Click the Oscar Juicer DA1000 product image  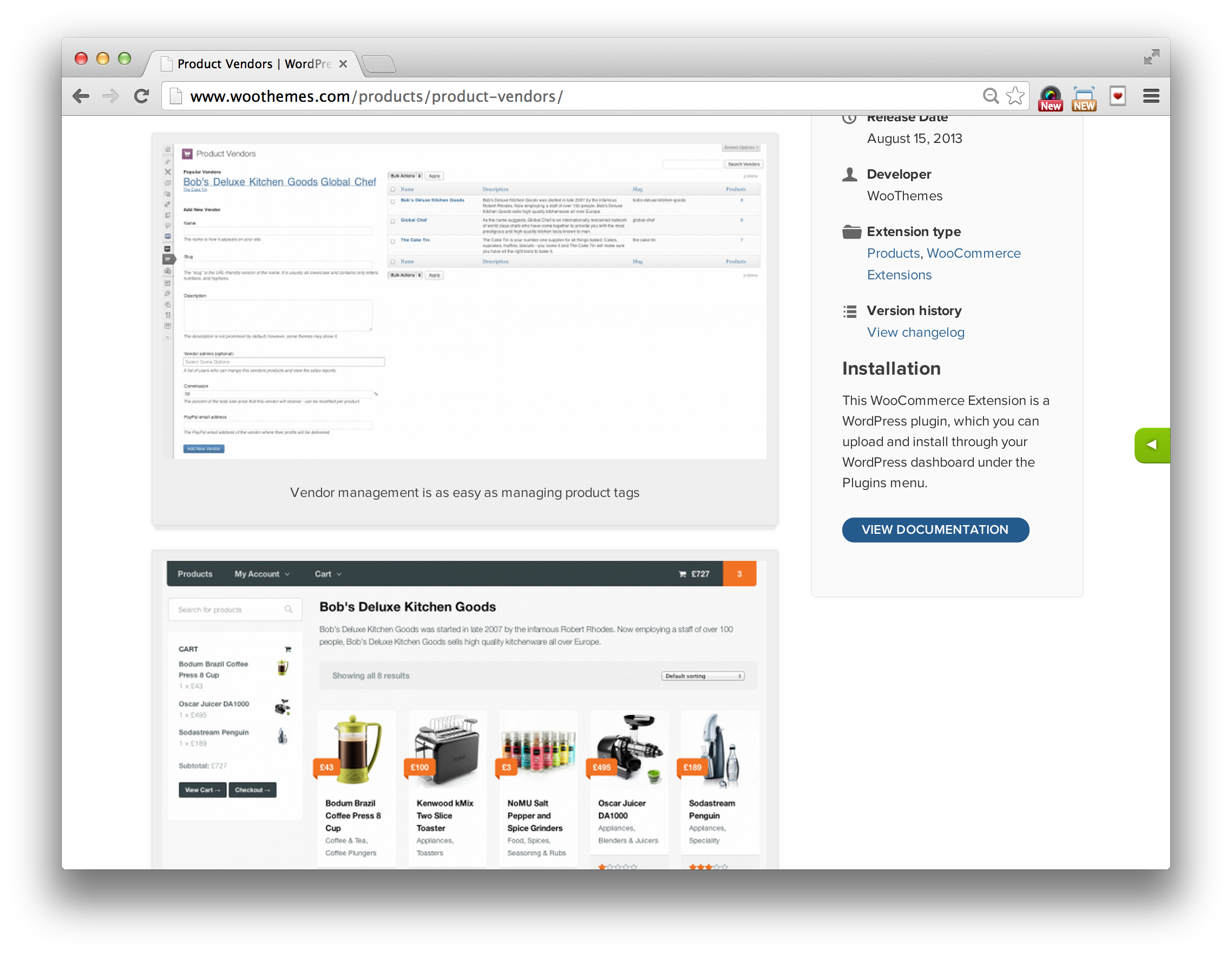coord(629,749)
